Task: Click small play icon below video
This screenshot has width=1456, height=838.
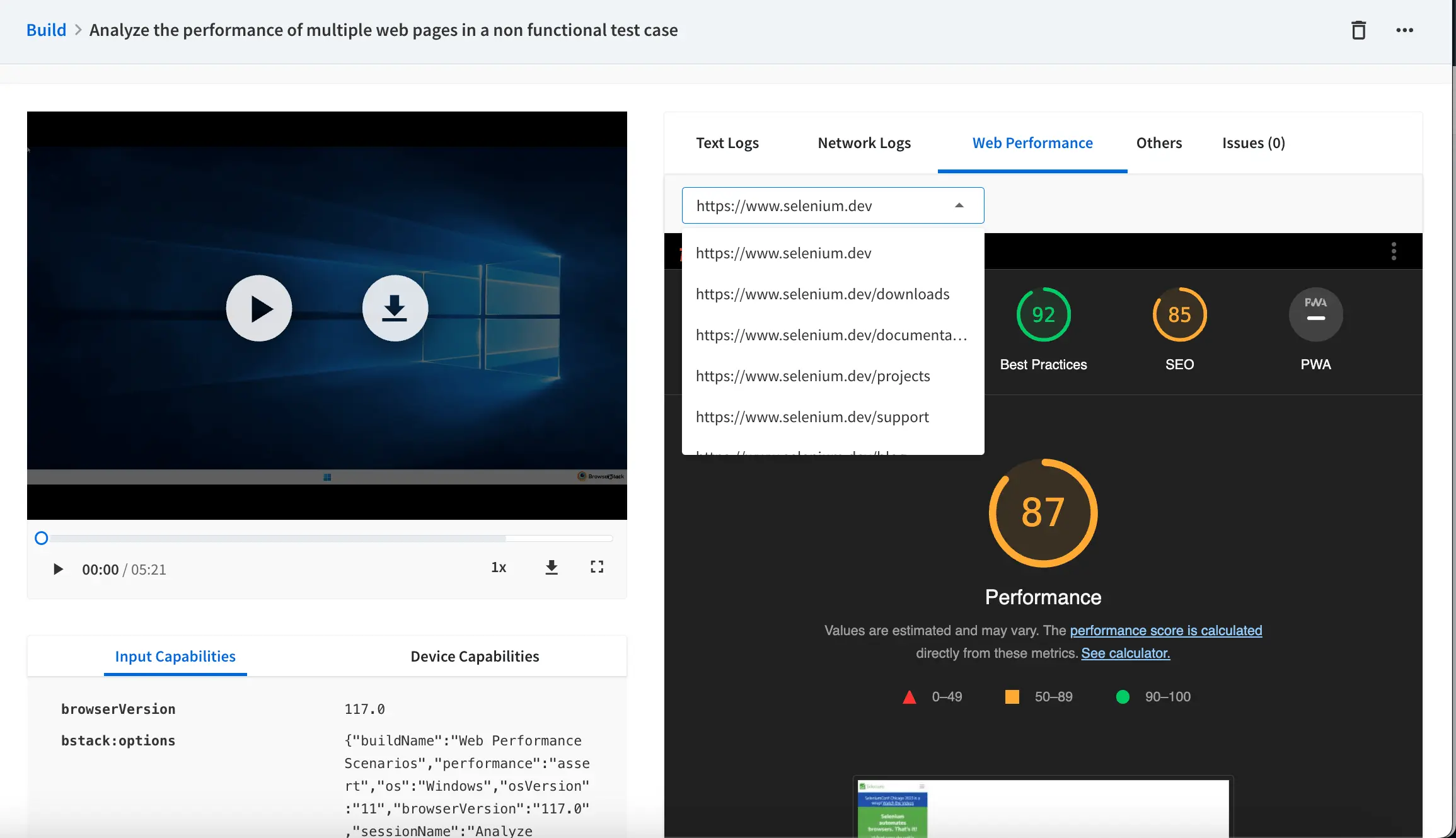Action: tap(58, 569)
